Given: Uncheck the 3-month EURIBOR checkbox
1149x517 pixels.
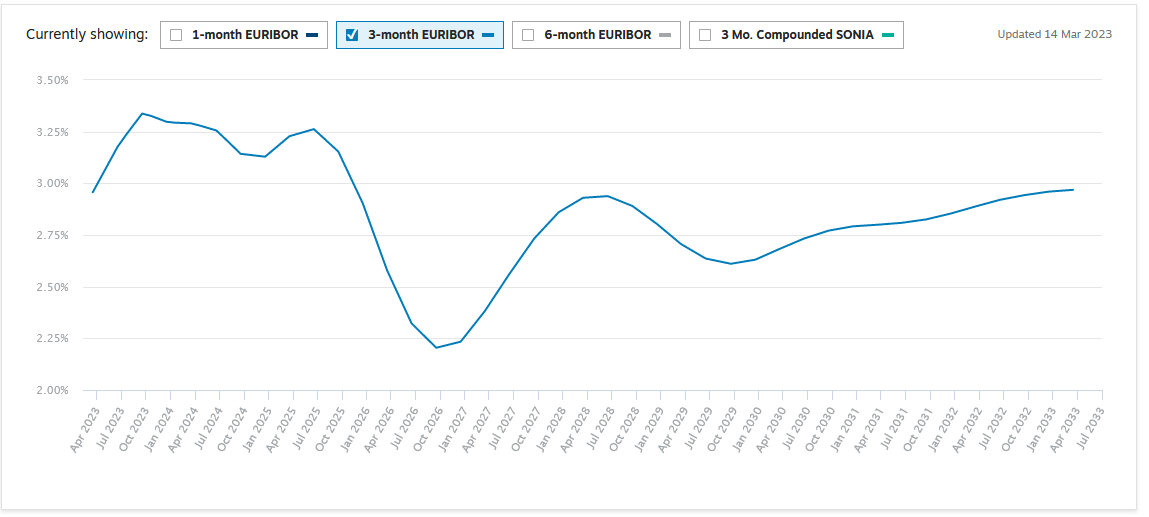Looking at the screenshot, I should pyautogui.click(x=352, y=35).
